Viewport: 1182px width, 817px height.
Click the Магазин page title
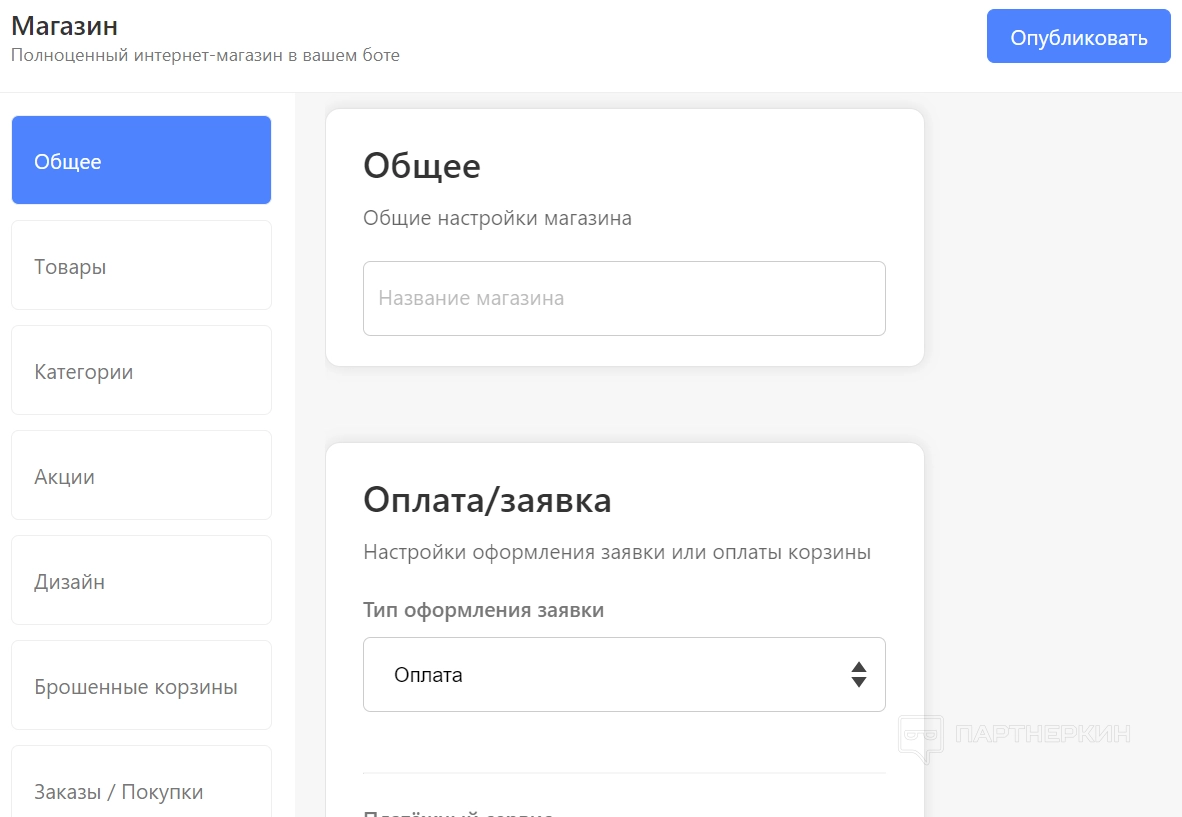[64, 24]
